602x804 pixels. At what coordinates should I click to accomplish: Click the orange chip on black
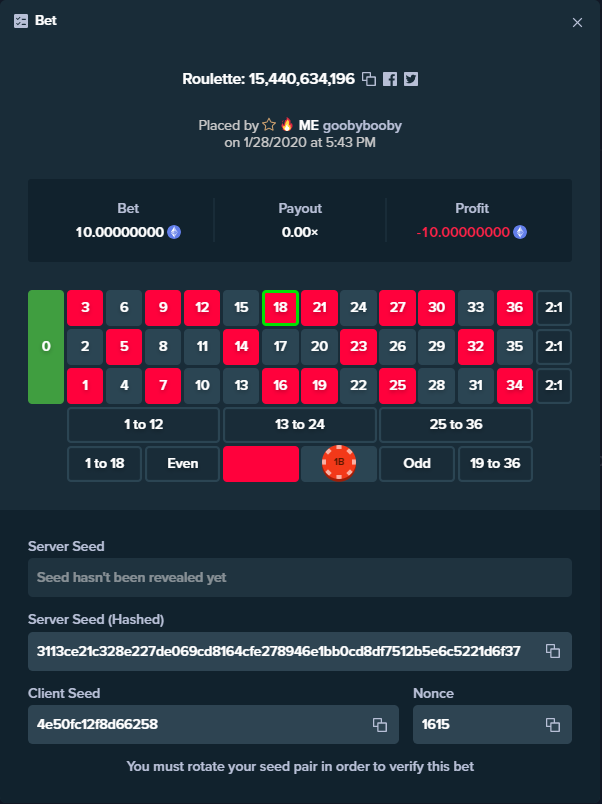pyautogui.click(x=338, y=463)
